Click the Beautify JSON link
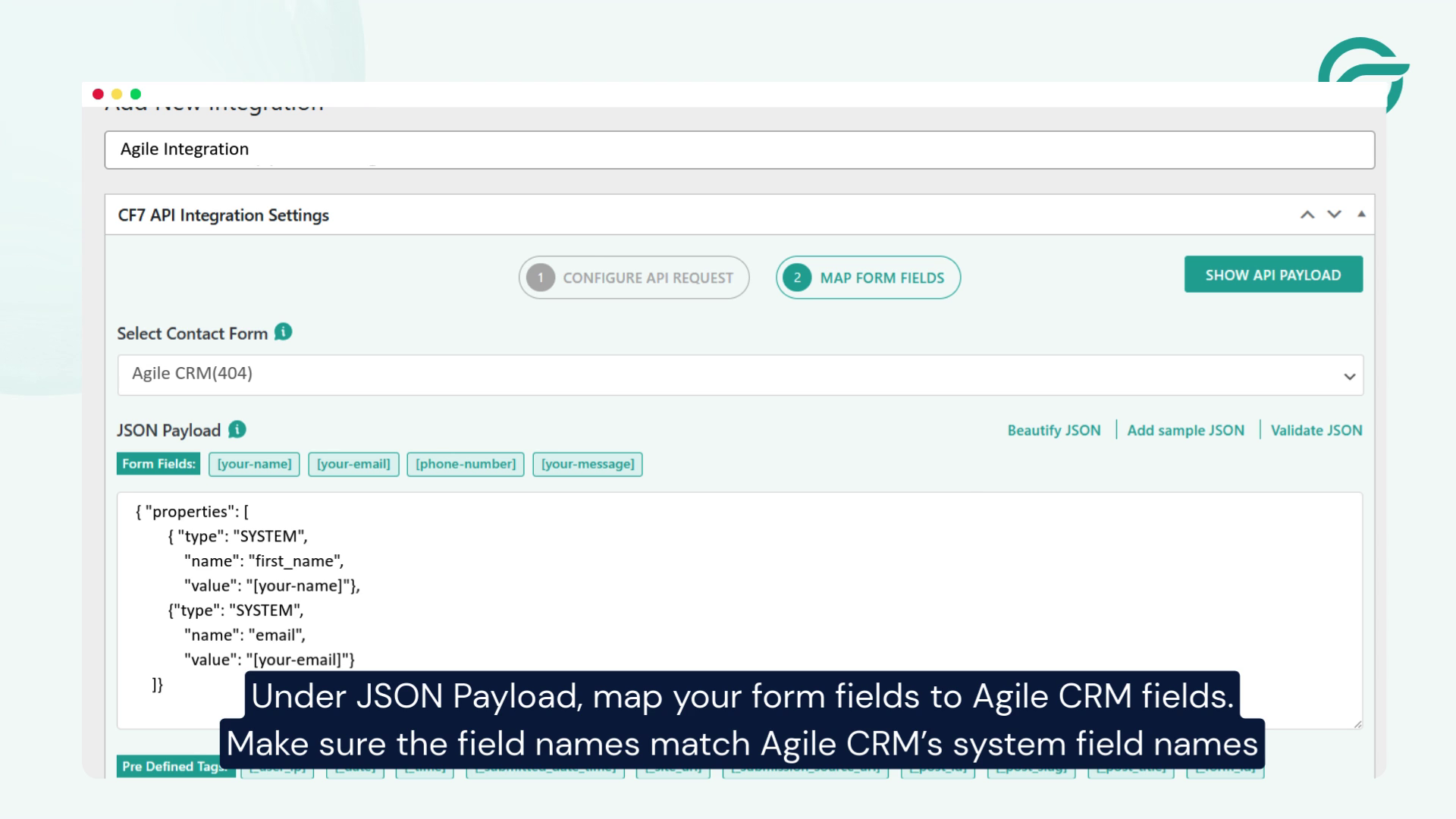1456x819 pixels. (1053, 430)
